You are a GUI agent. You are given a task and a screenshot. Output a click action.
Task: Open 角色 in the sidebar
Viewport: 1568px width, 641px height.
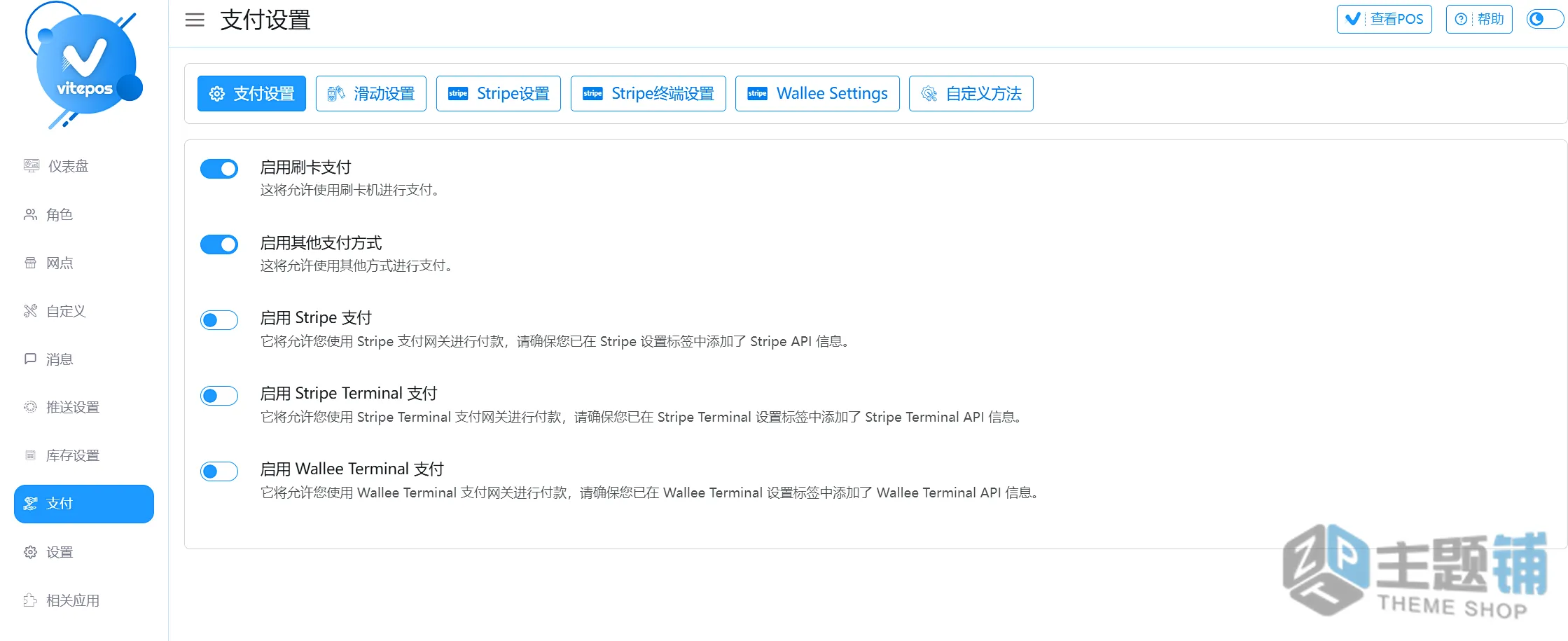(84, 214)
